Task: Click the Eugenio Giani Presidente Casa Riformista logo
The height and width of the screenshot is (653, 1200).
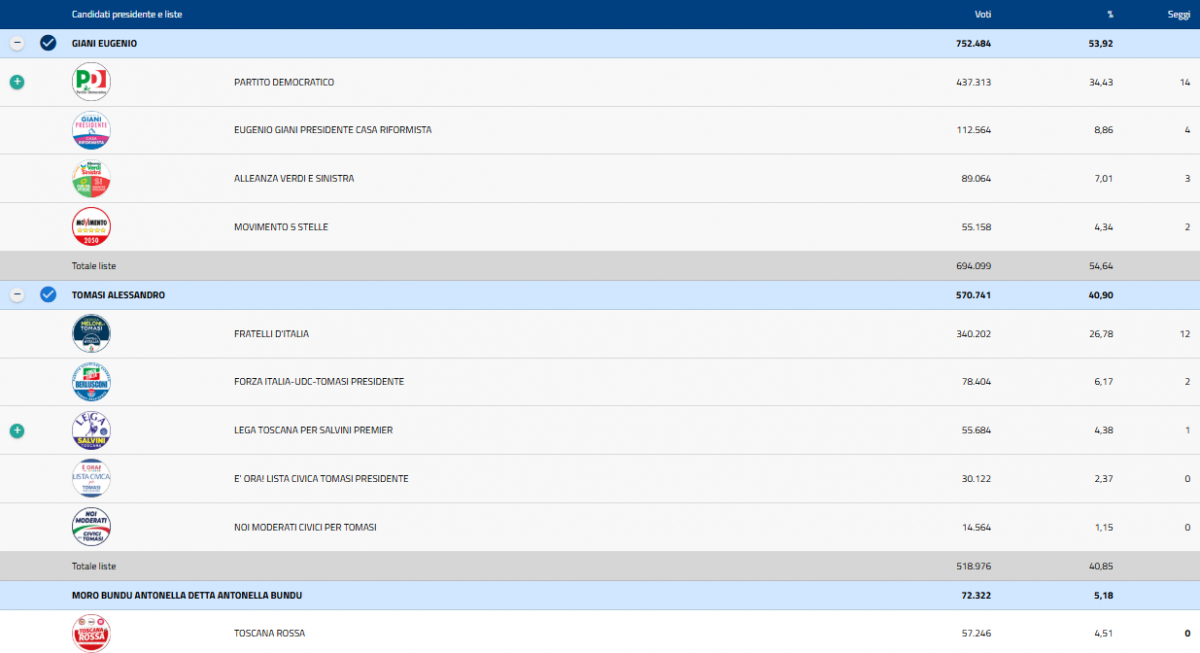Action: pyautogui.click(x=91, y=130)
